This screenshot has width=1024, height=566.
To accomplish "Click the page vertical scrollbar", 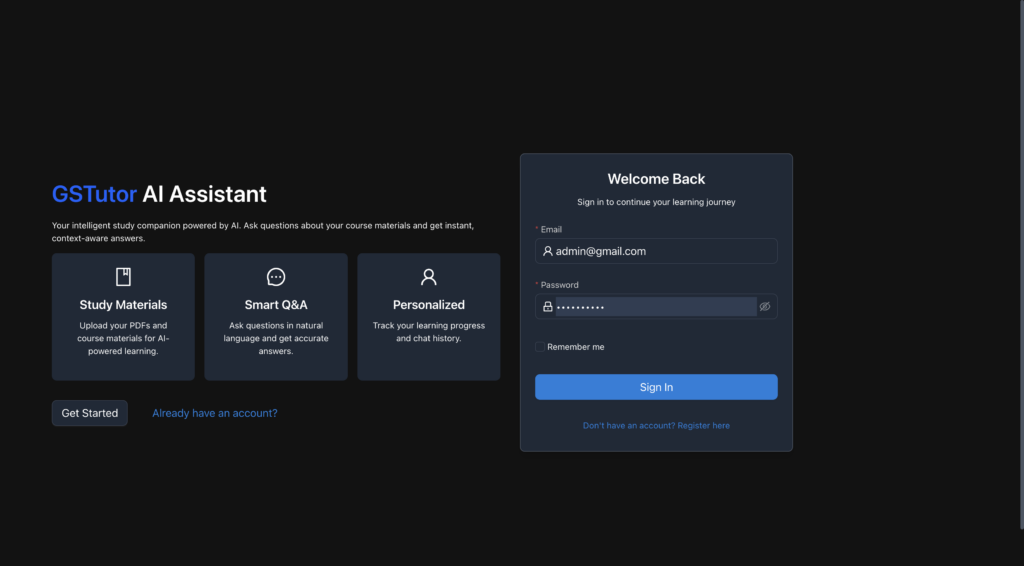I will [x=1021, y=264].
